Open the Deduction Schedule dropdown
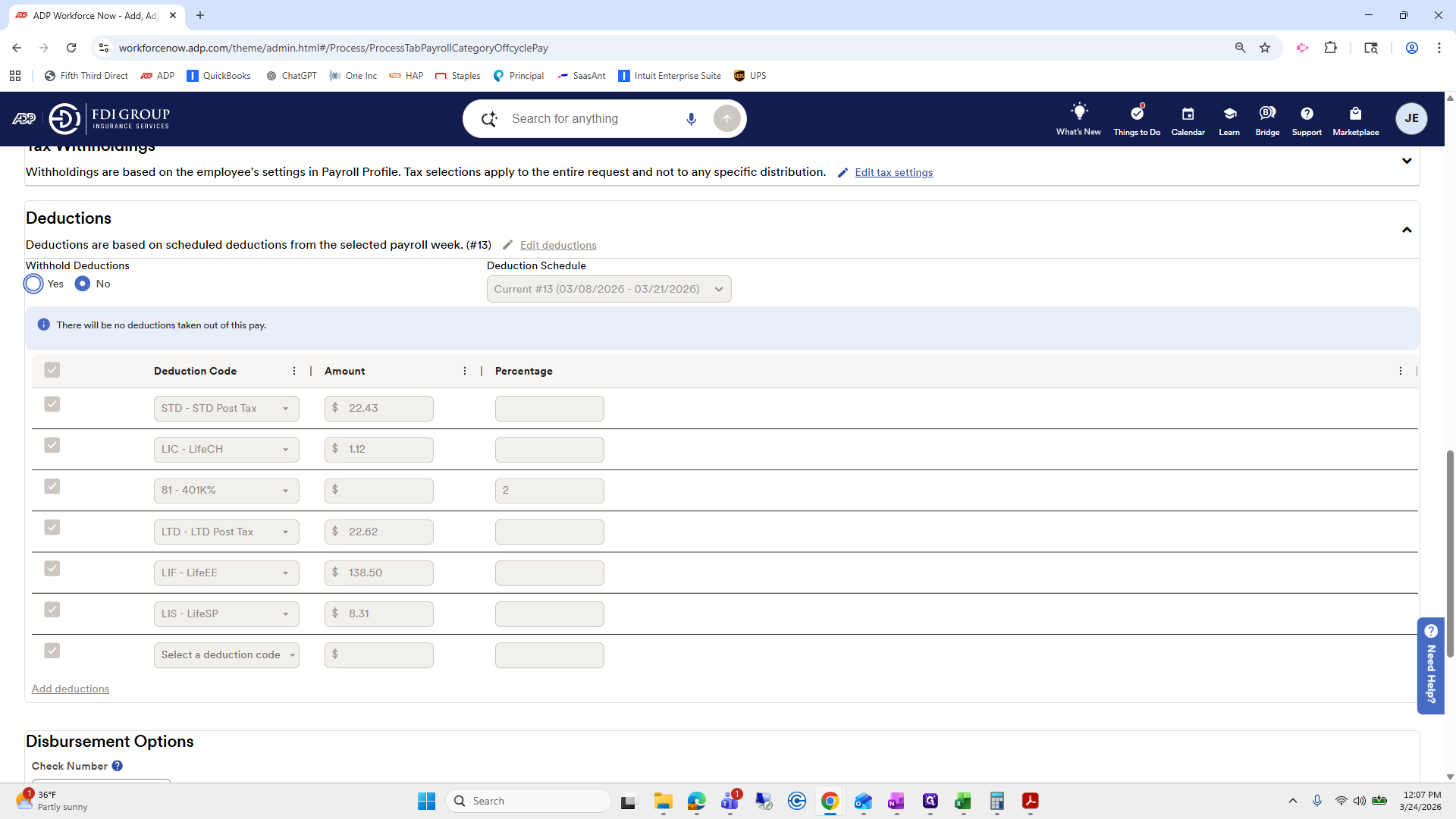This screenshot has height=819, width=1456. (x=609, y=289)
